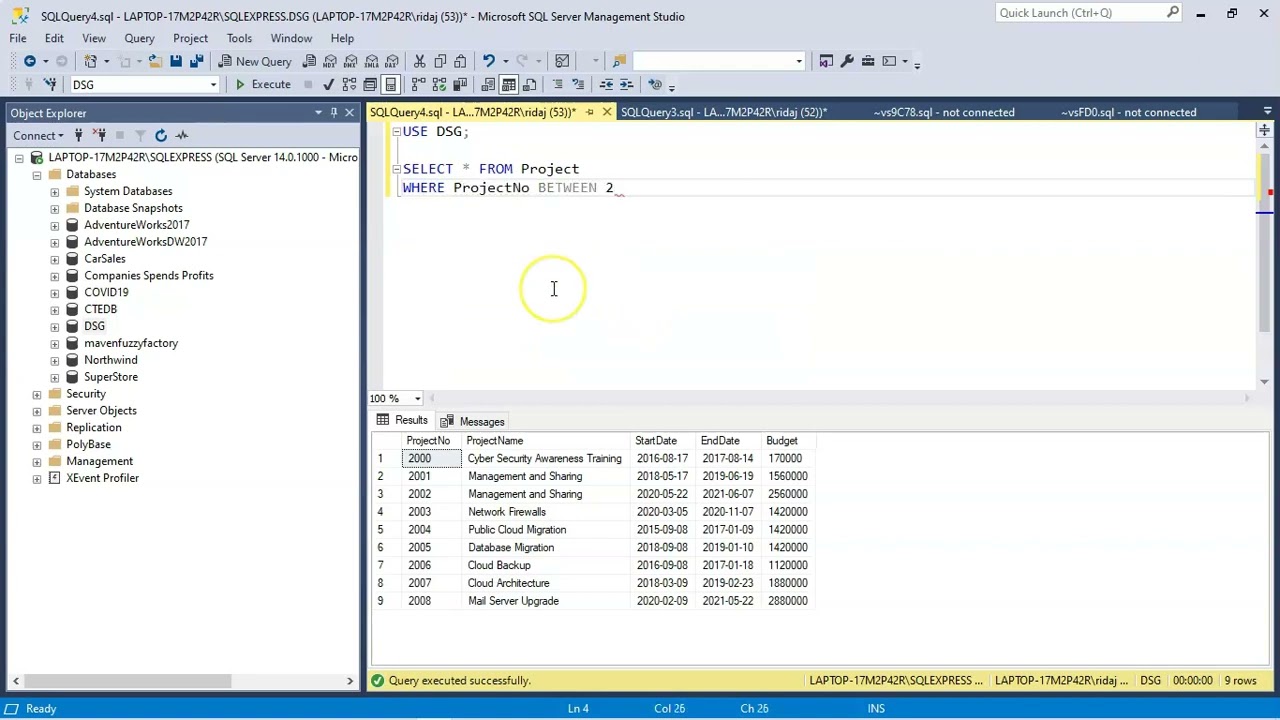Screen dimensions: 1280x720
Task: Click the Parse query checkmark icon
Action: 328,85
